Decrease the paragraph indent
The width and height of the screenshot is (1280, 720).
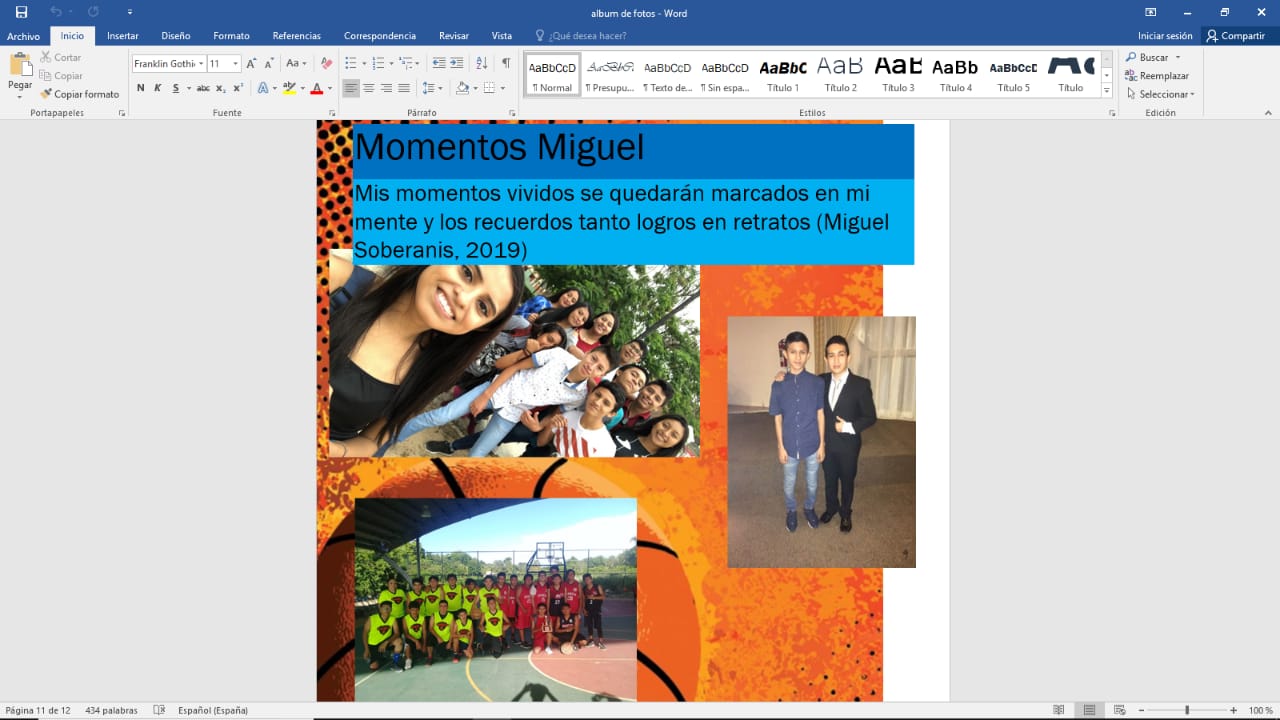[x=438, y=63]
